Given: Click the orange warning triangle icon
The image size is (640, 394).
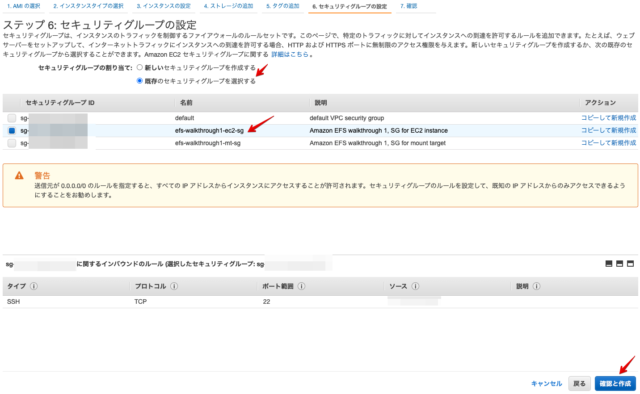Looking at the screenshot, I should (x=19, y=176).
